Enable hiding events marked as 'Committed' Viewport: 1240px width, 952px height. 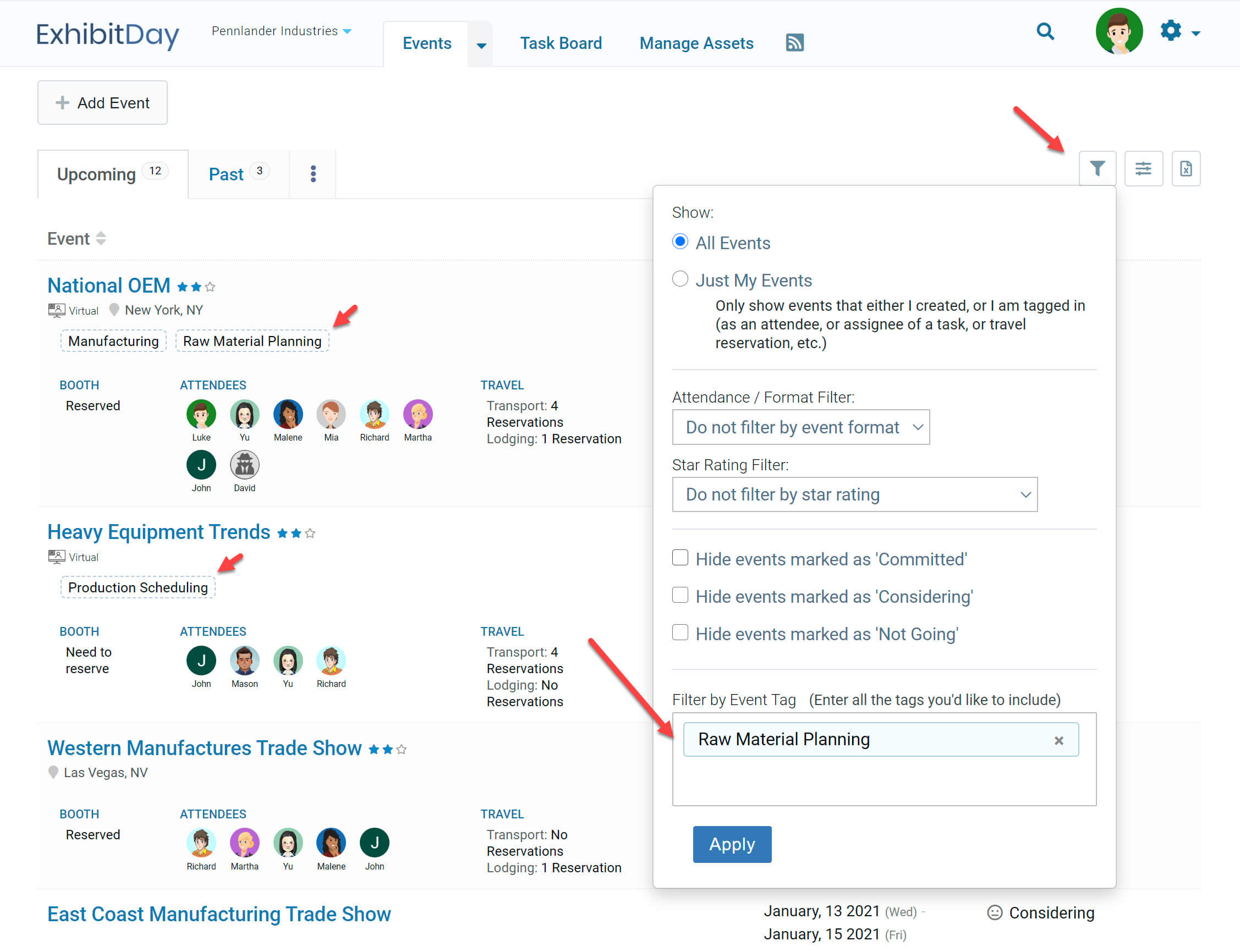[679, 558]
